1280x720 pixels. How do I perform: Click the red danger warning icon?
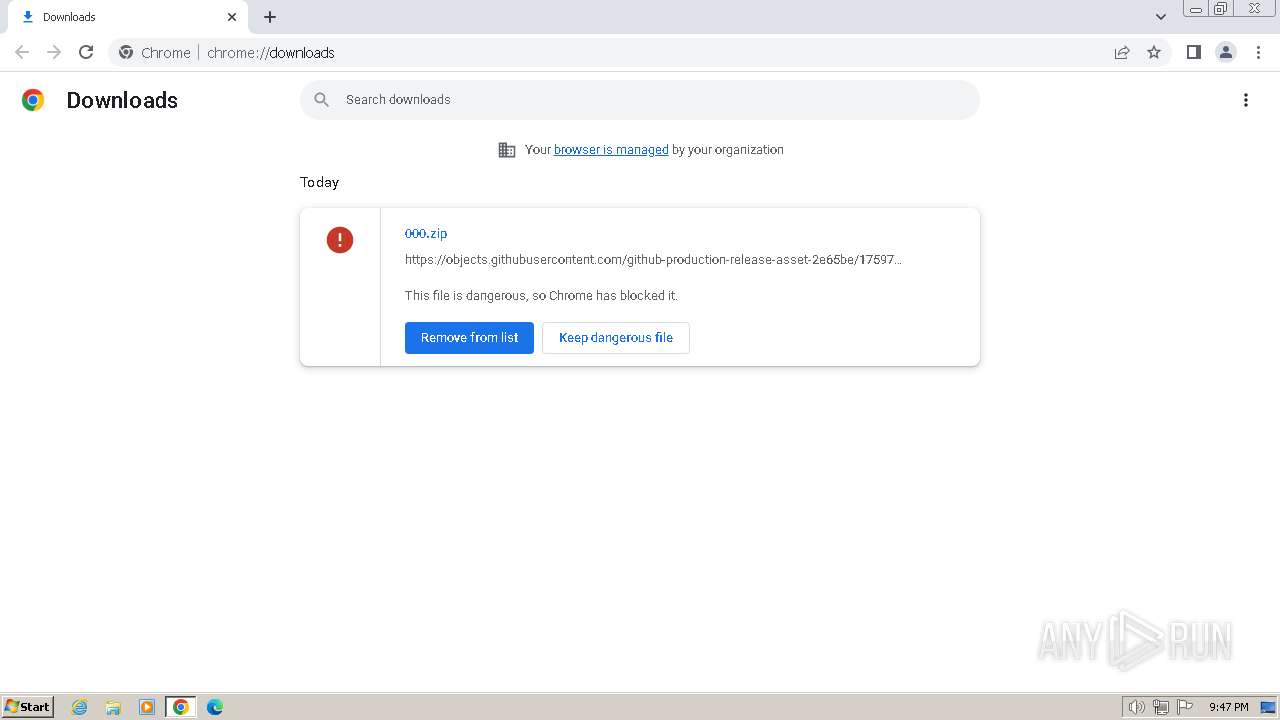coord(340,240)
